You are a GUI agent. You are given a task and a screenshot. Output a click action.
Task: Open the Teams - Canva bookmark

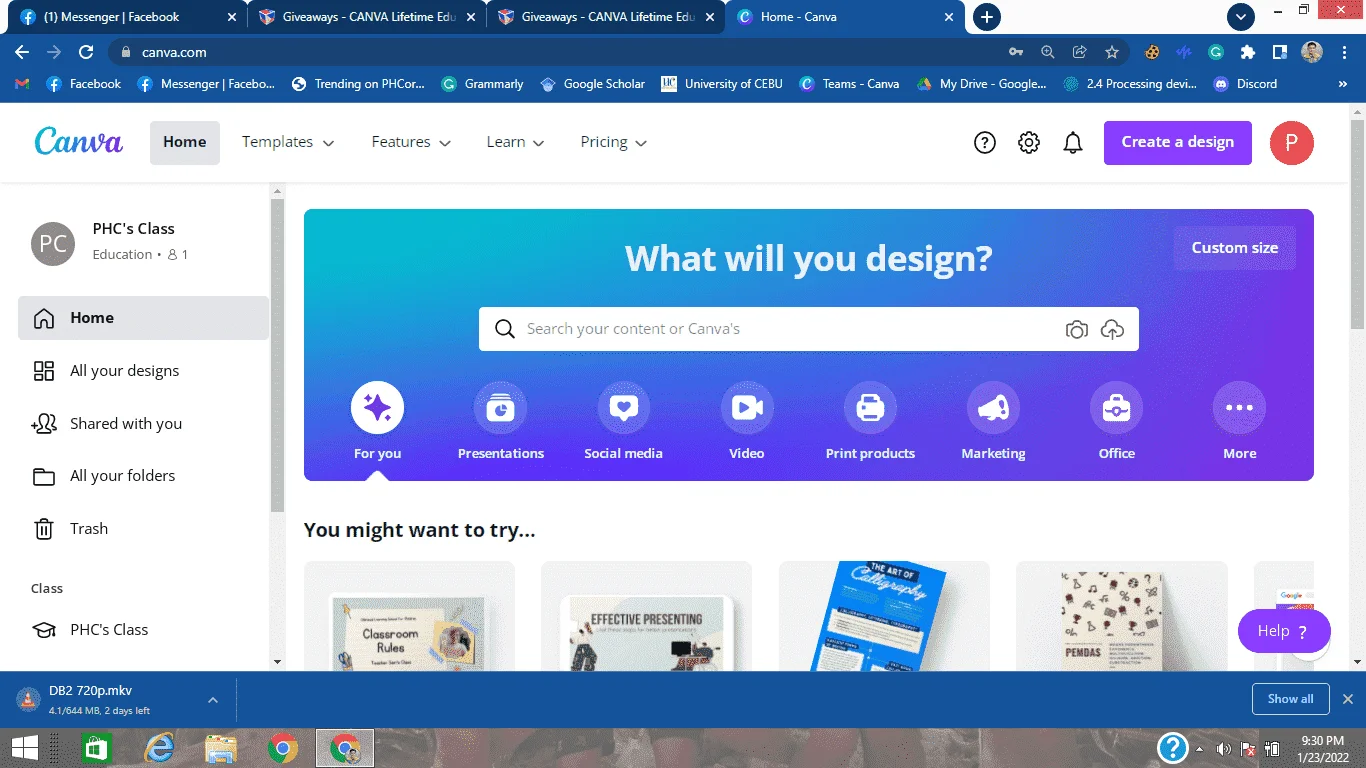[850, 84]
